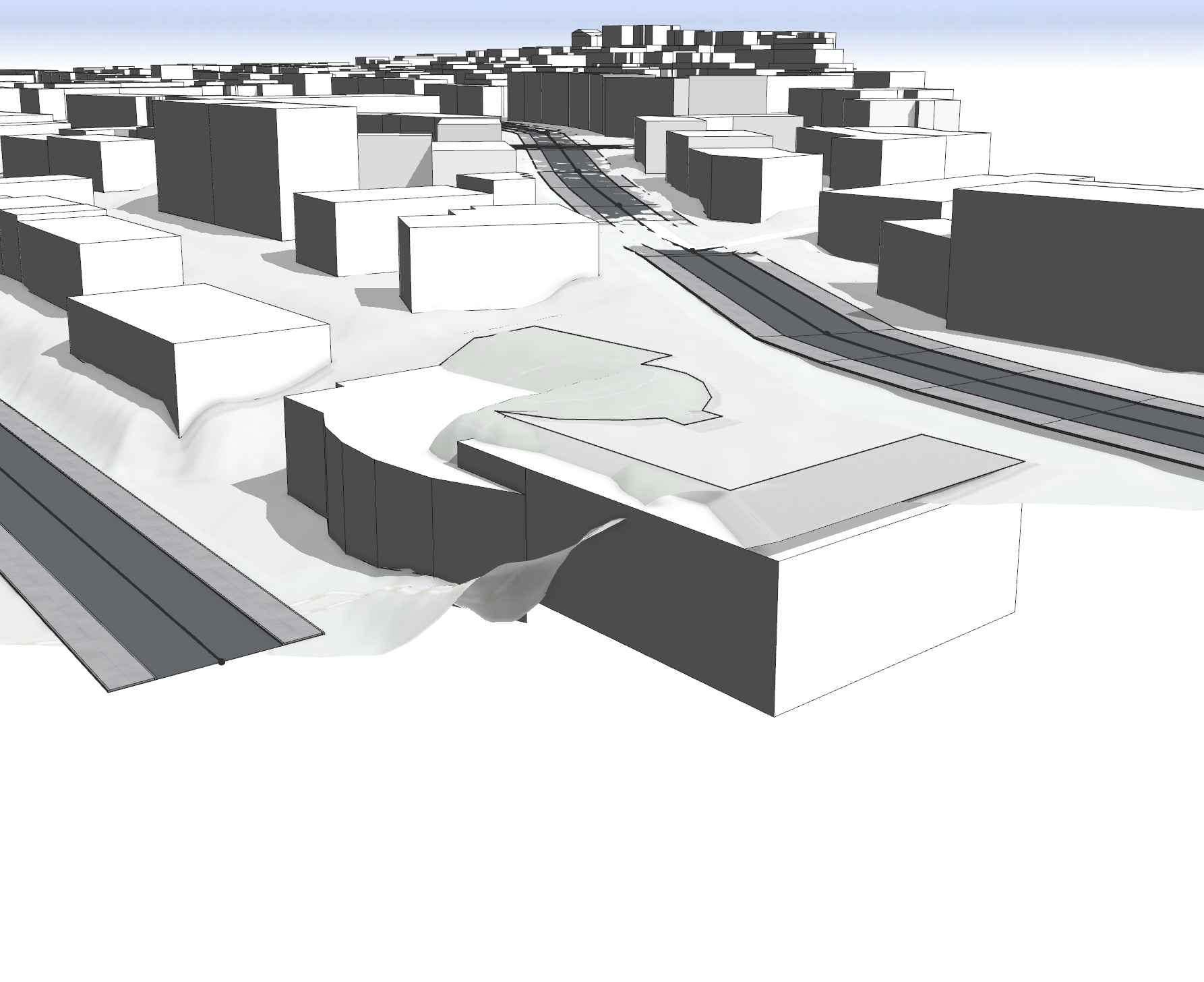The height and width of the screenshot is (982, 1204).
Task: Select the node dot on the right curved road
Action: [827, 333]
